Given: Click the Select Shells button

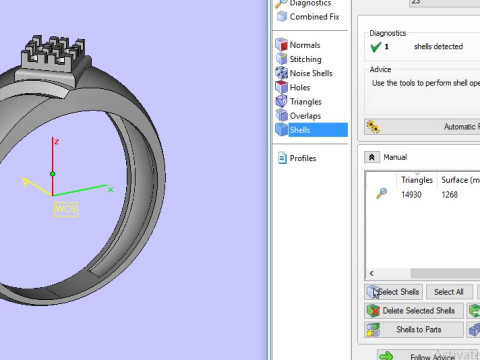Looking at the screenshot, I should [x=393, y=292].
